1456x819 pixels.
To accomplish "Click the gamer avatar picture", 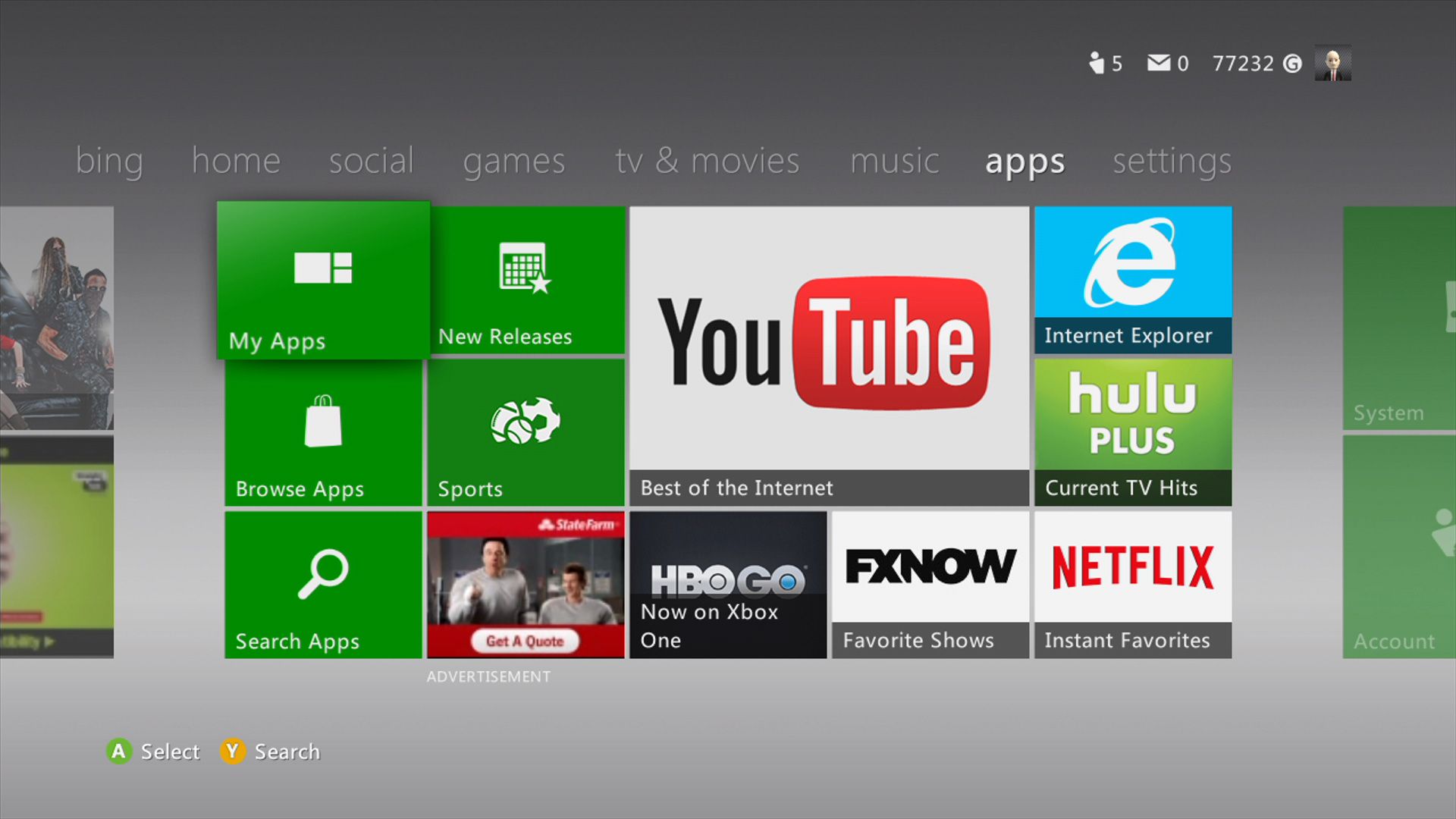I will 1333,64.
